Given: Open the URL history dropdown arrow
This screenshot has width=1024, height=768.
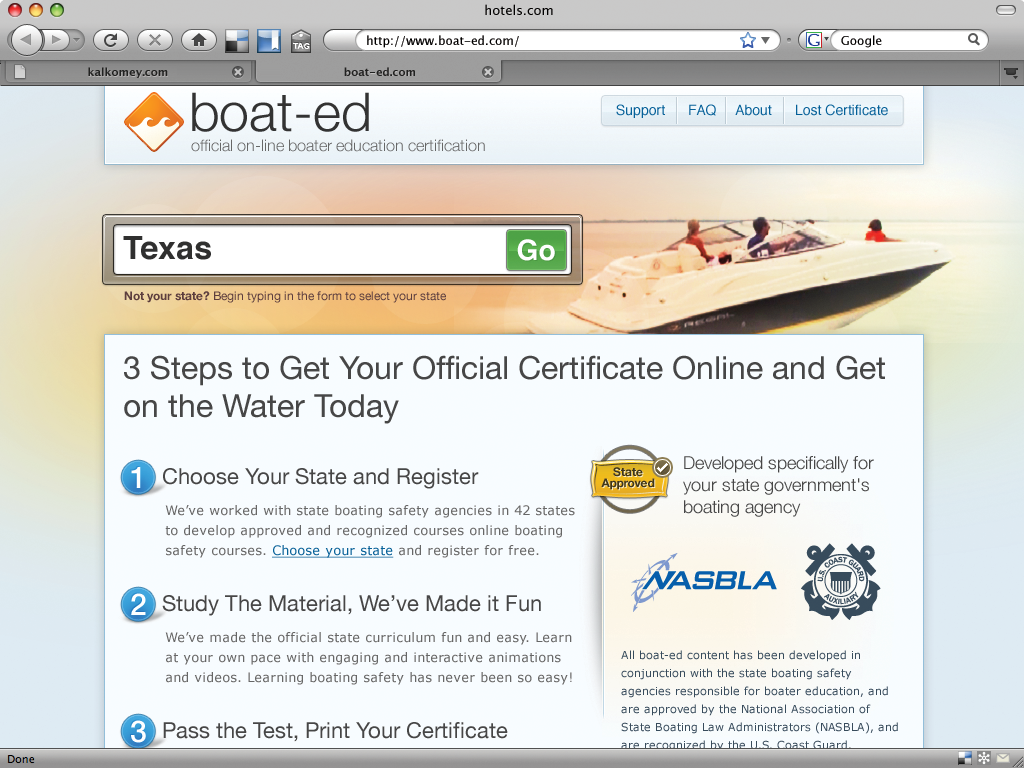Looking at the screenshot, I should (766, 40).
